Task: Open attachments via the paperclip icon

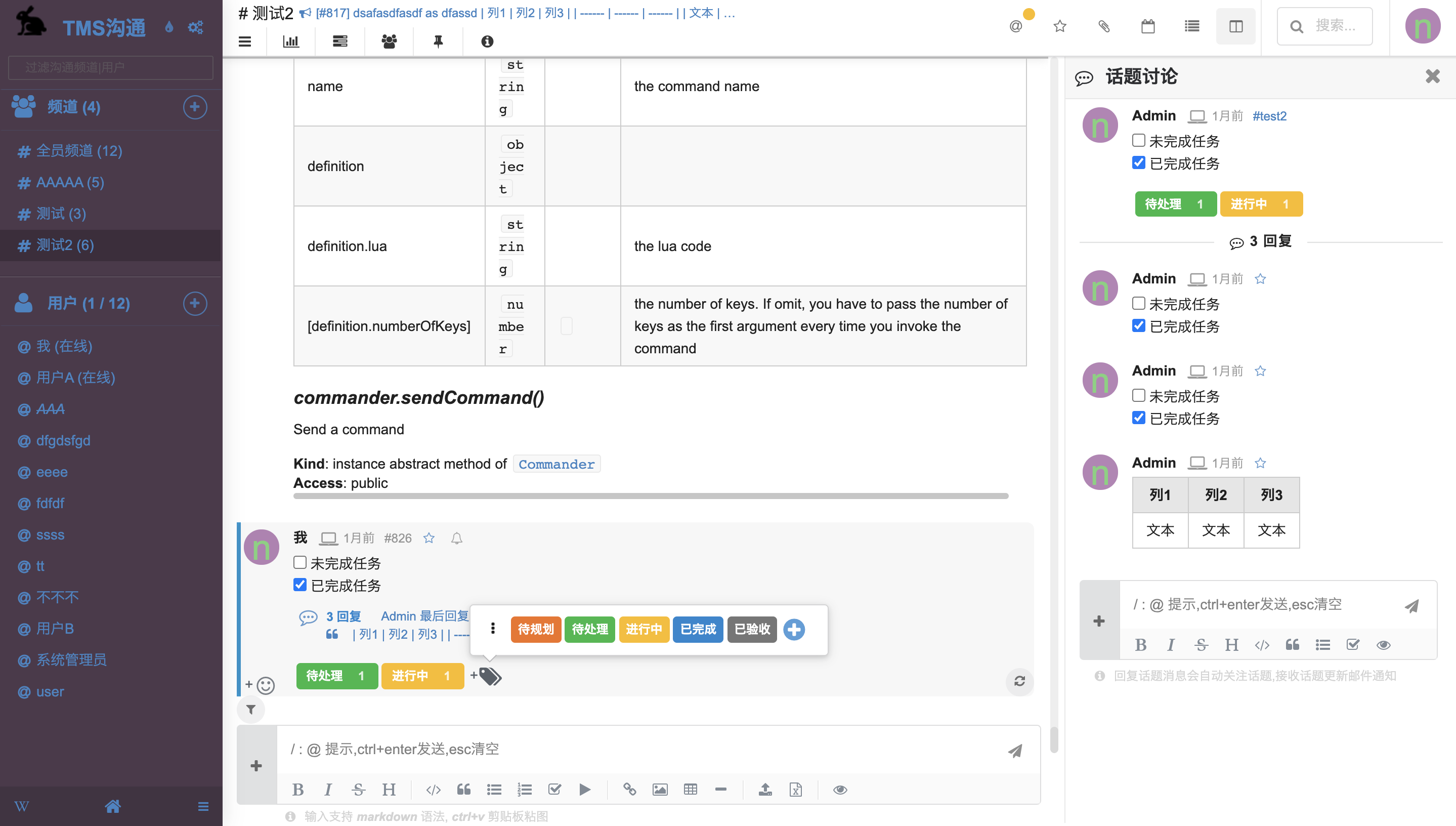Action: click(1103, 26)
